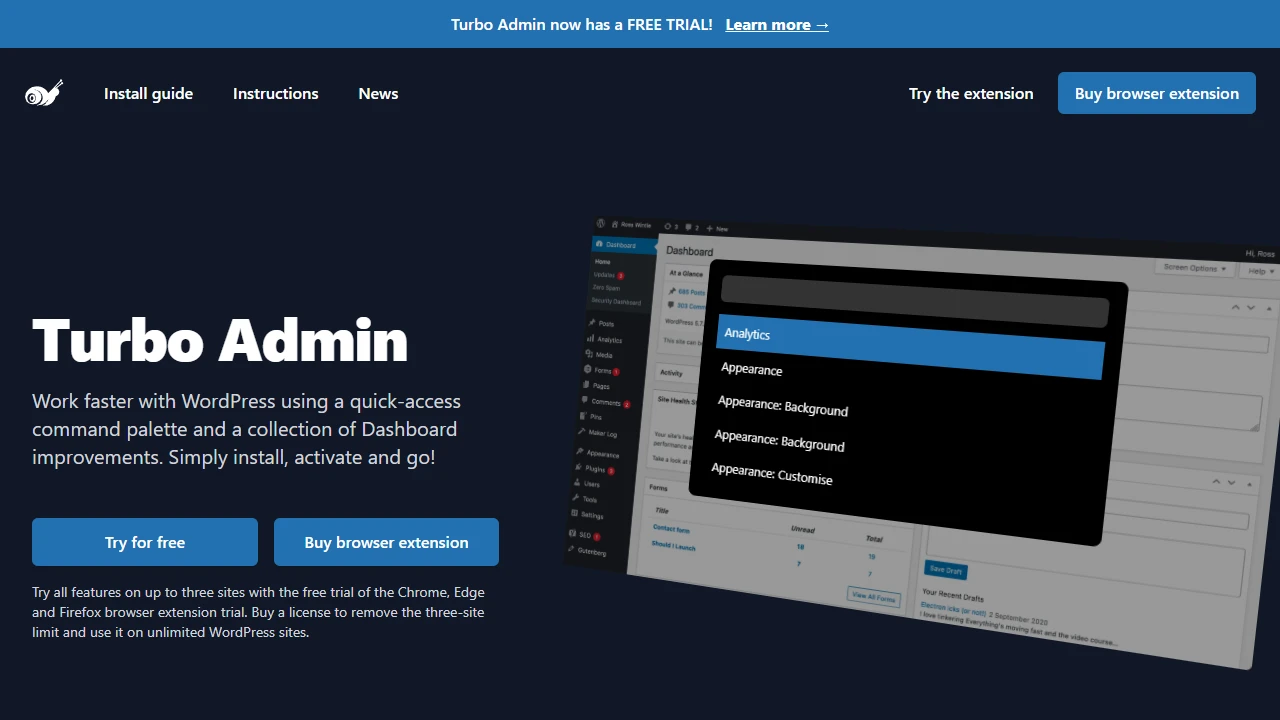
Task: Select the Media icon in the WordPress sidebar
Action: [588, 355]
